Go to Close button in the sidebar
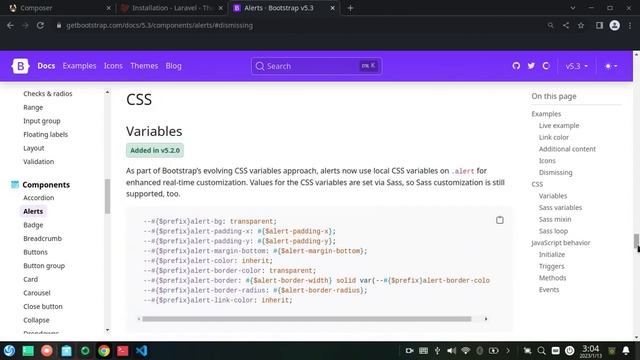 [x=43, y=307]
